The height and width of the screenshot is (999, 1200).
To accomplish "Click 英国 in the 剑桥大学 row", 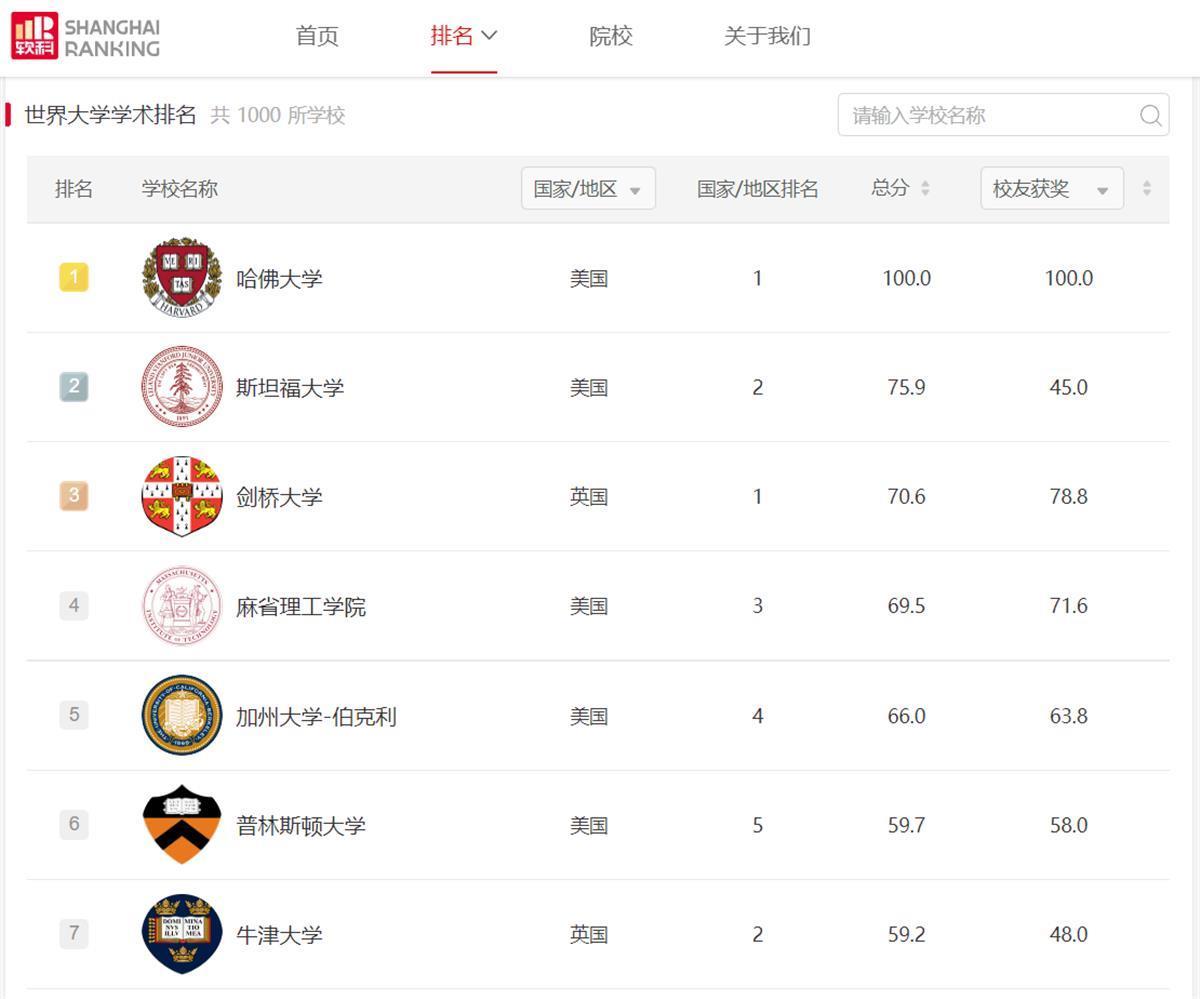I will 589,497.
